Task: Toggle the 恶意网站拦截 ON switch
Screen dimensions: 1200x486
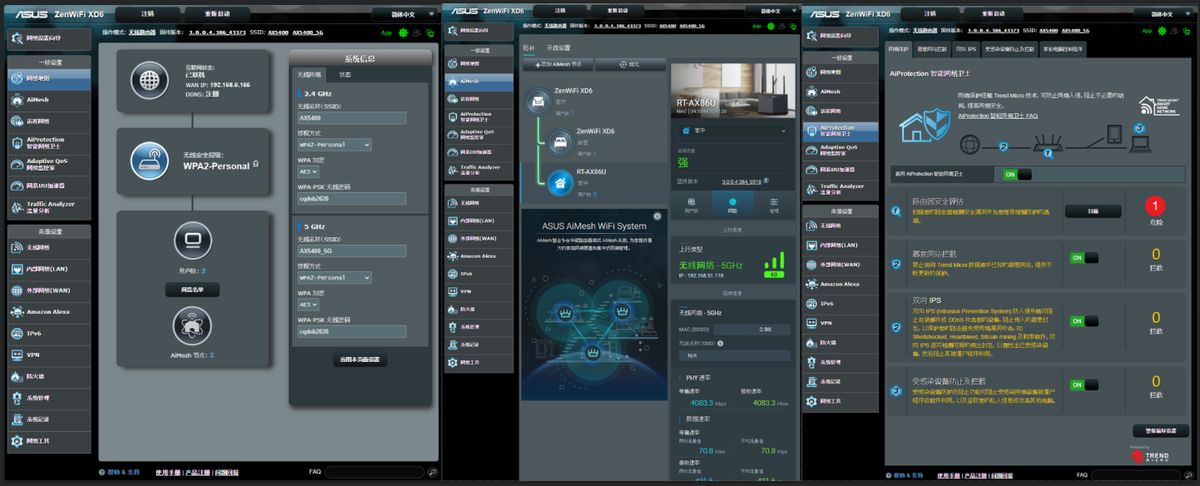Action: pos(1084,257)
